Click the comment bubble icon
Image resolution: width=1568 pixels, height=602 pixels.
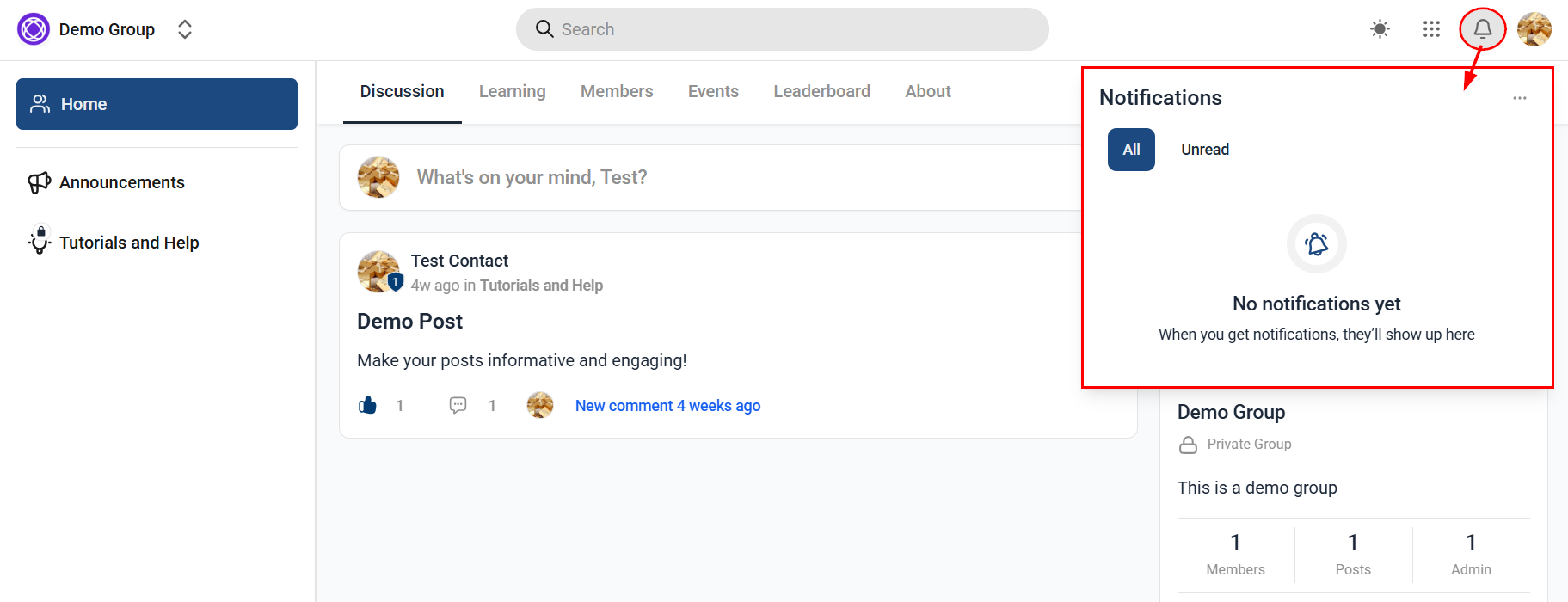[x=458, y=405]
